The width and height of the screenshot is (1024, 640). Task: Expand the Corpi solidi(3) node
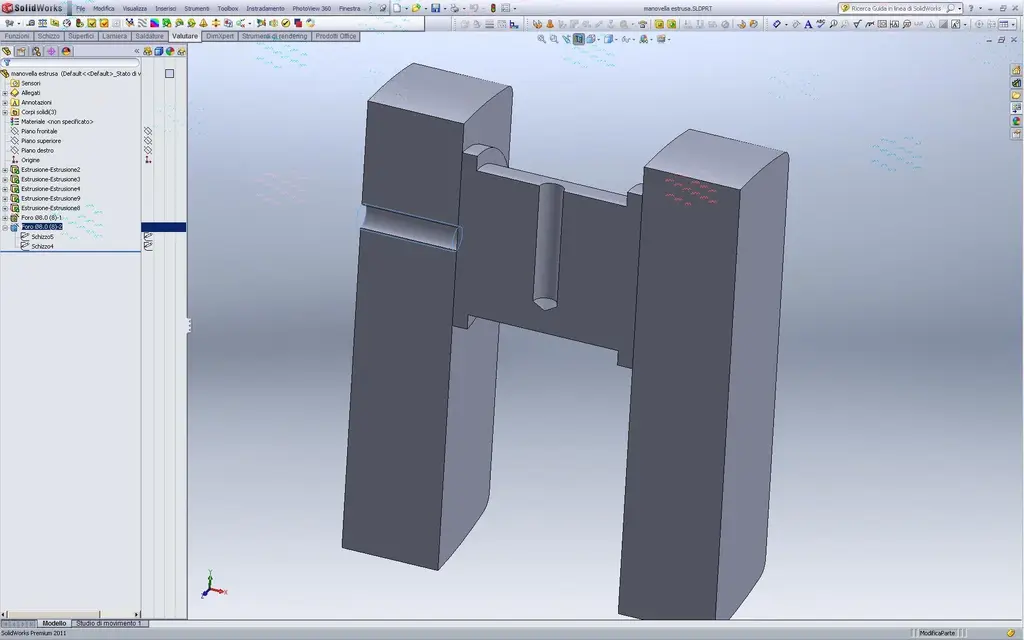(x=5, y=112)
